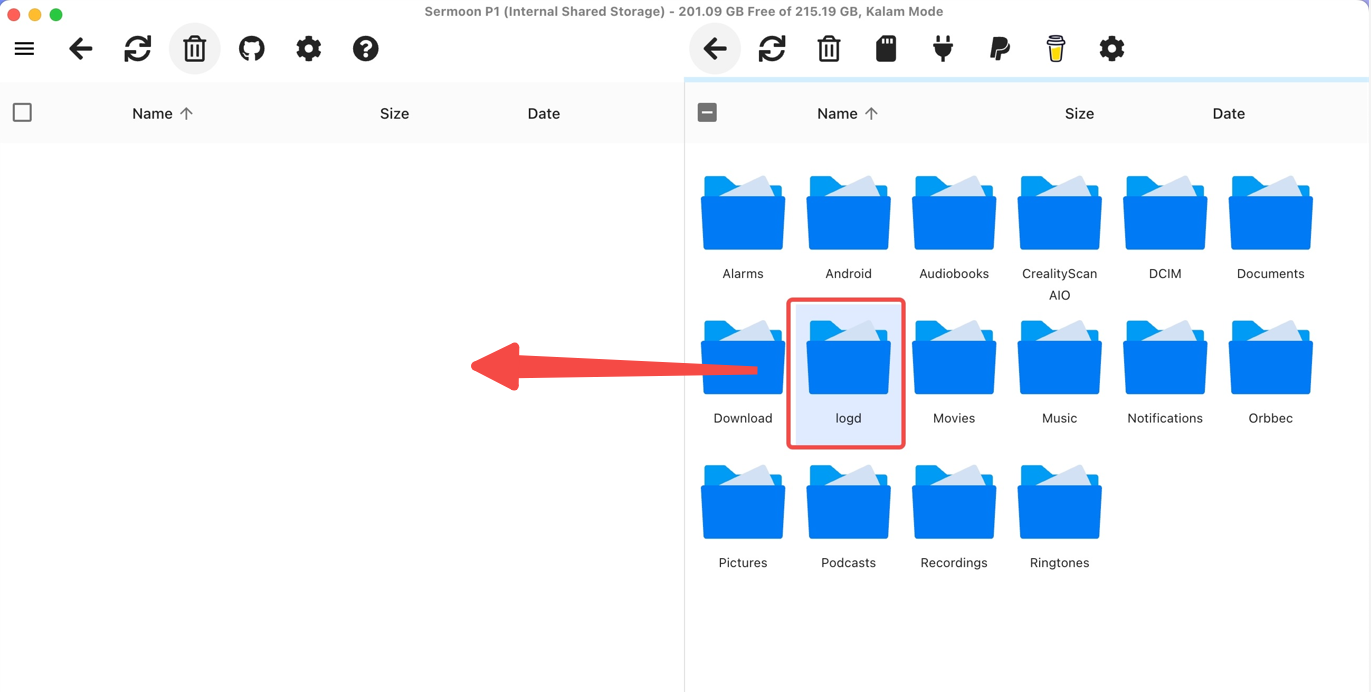The height and width of the screenshot is (692, 1371).
Task: Sort right pane by Size column
Action: click(x=1079, y=113)
